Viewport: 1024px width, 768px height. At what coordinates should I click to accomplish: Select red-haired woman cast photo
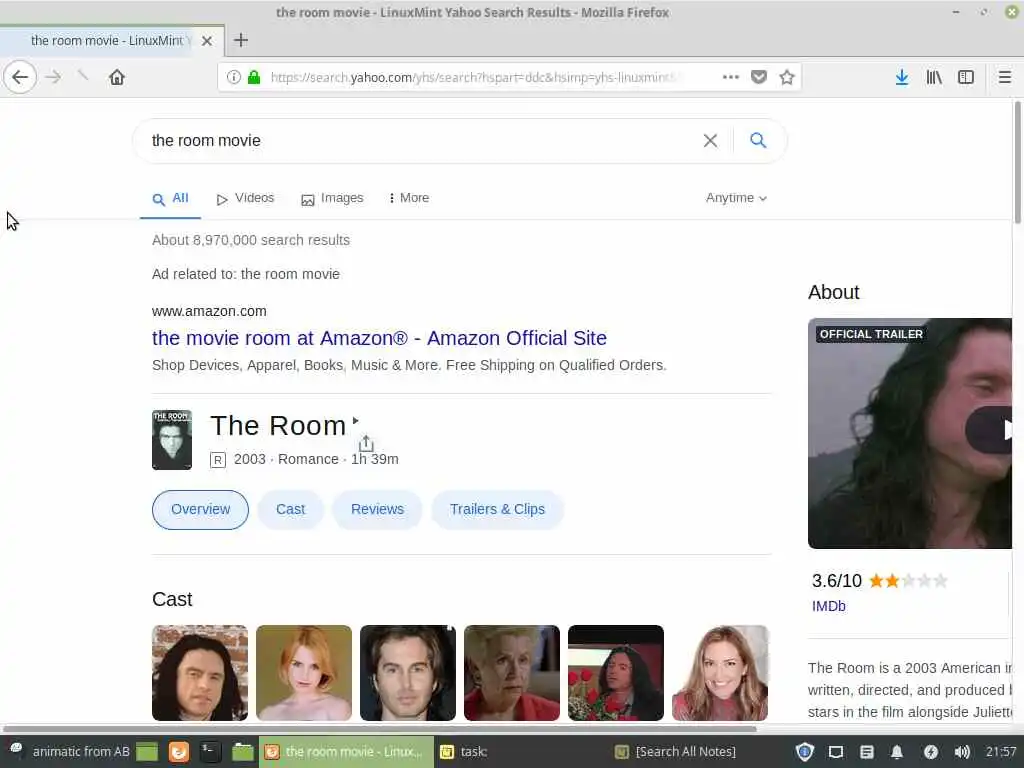coord(304,673)
